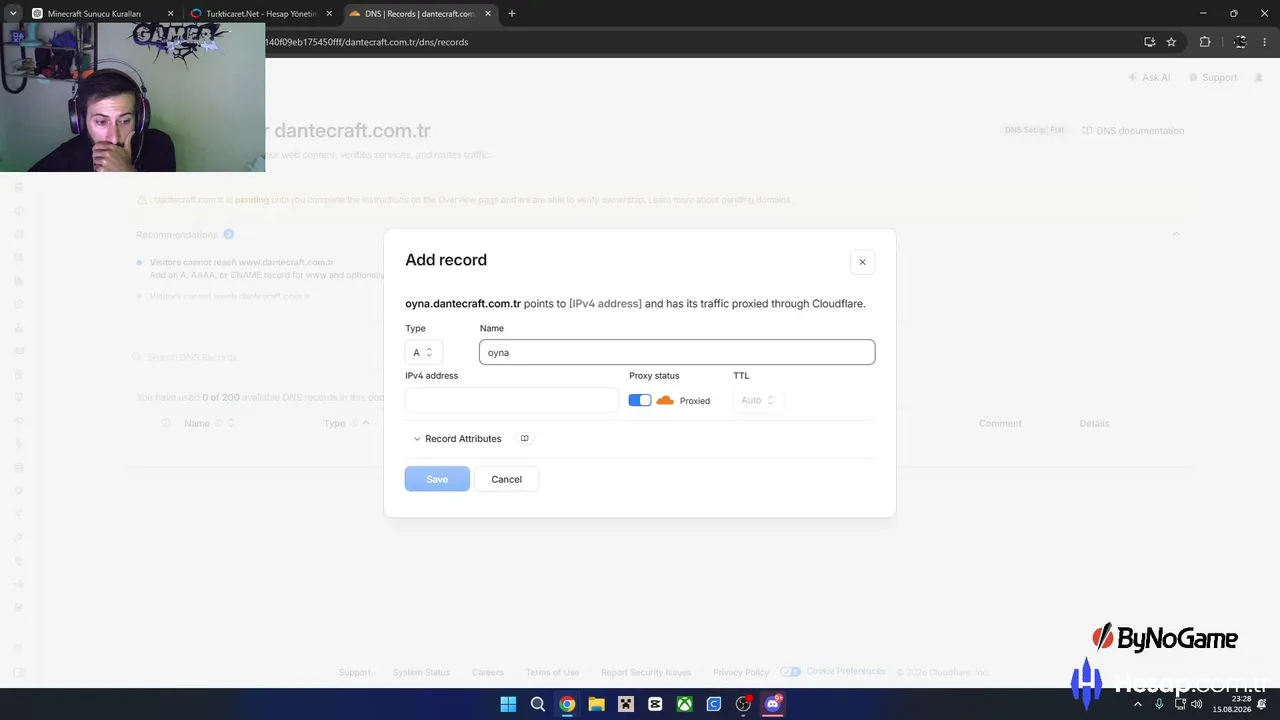Open the Terms of Use footer link
This screenshot has height=720, width=1280.
coord(552,672)
